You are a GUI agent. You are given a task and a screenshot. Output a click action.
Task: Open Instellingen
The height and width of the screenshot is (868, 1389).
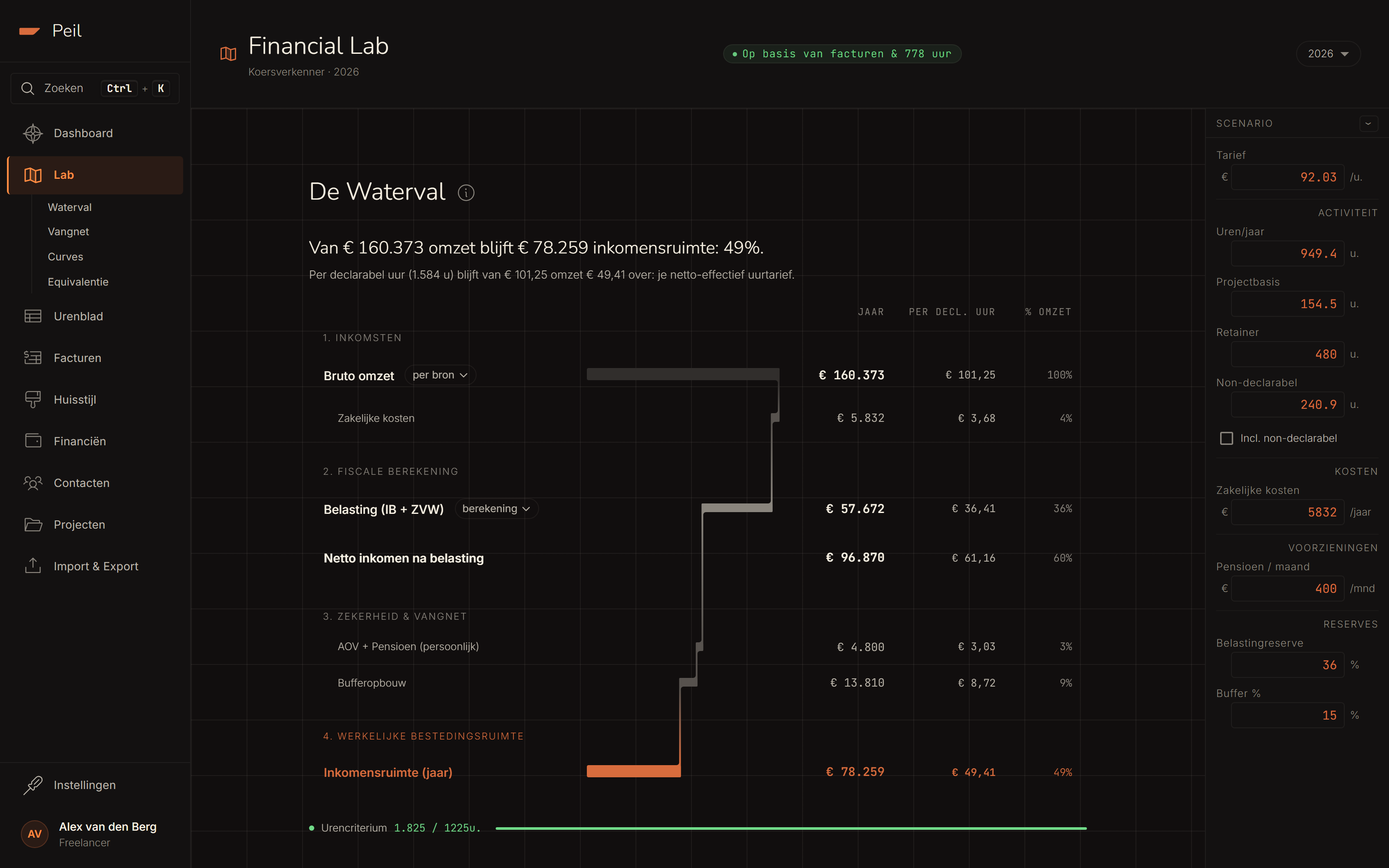click(95, 785)
